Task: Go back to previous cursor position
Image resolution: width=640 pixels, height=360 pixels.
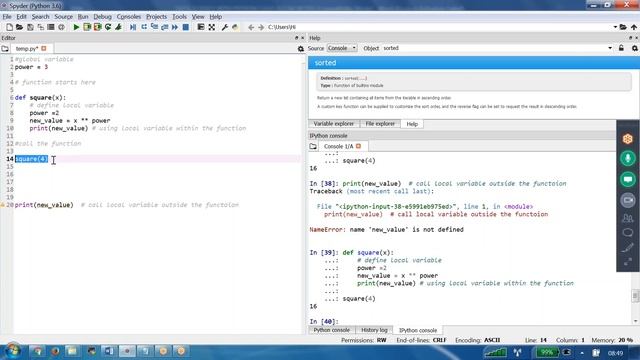Action: tap(251, 27)
